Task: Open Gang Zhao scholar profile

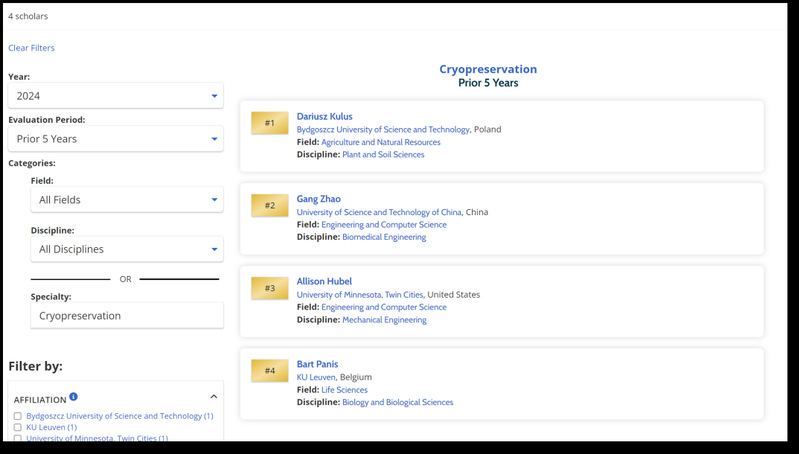Action: click(318, 199)
